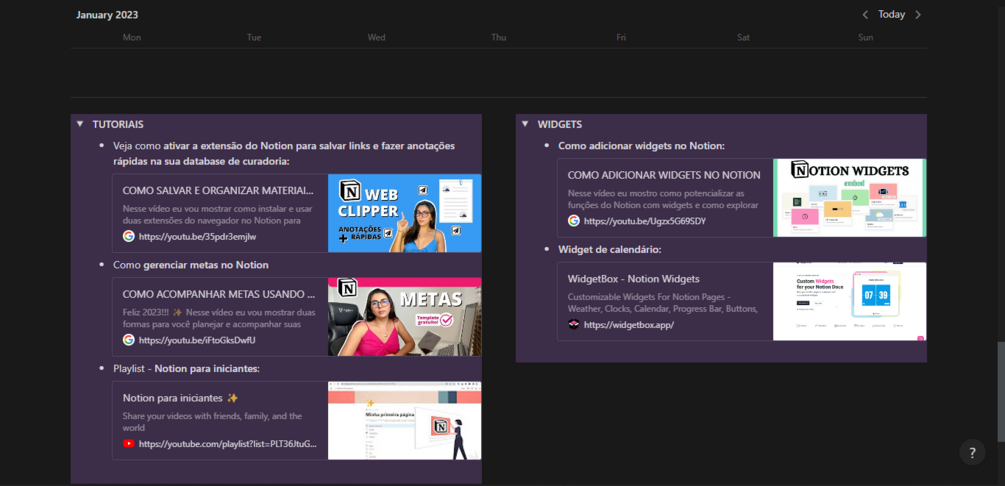The image size is (1005, 486).
Task: Click Google icon beside youtu.be/Ugzx5G69SDY
Action: 574,221
